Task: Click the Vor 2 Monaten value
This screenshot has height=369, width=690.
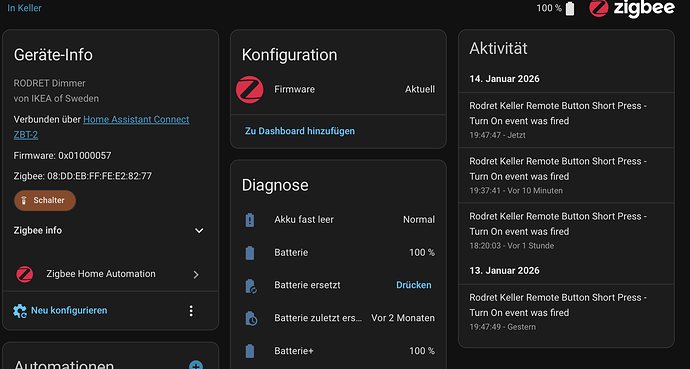Action: pos(403,318)
